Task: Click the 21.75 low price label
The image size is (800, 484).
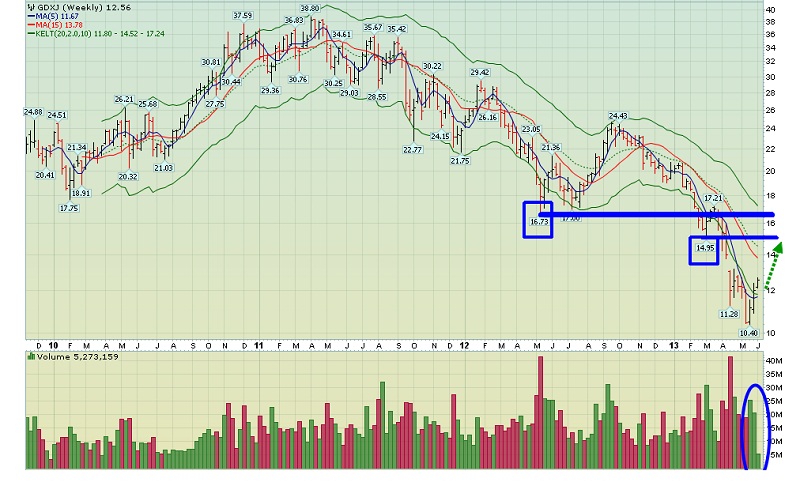Action: coord(460,161)
